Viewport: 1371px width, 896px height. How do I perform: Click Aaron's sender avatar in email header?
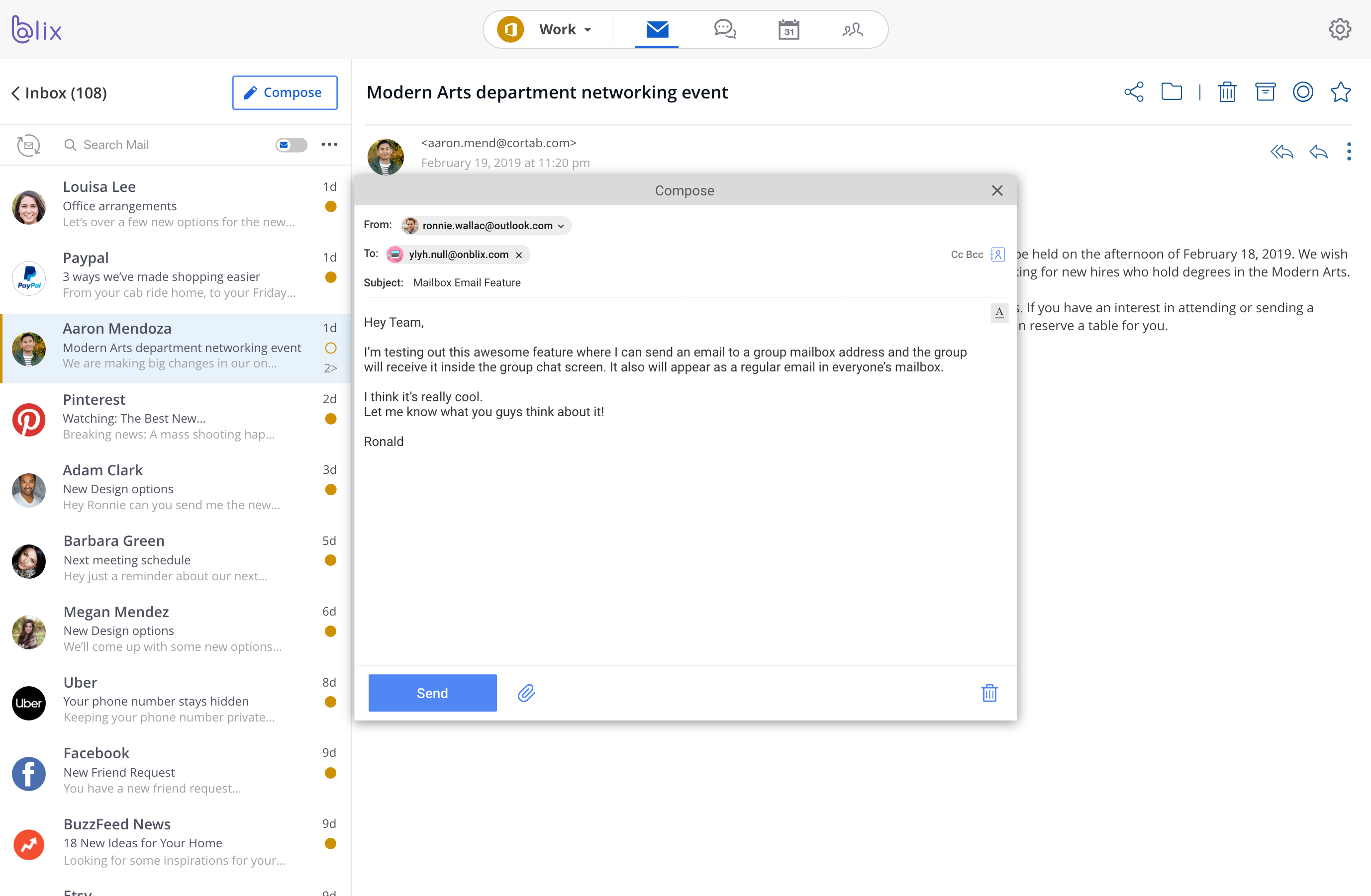[x=386, y=157]
